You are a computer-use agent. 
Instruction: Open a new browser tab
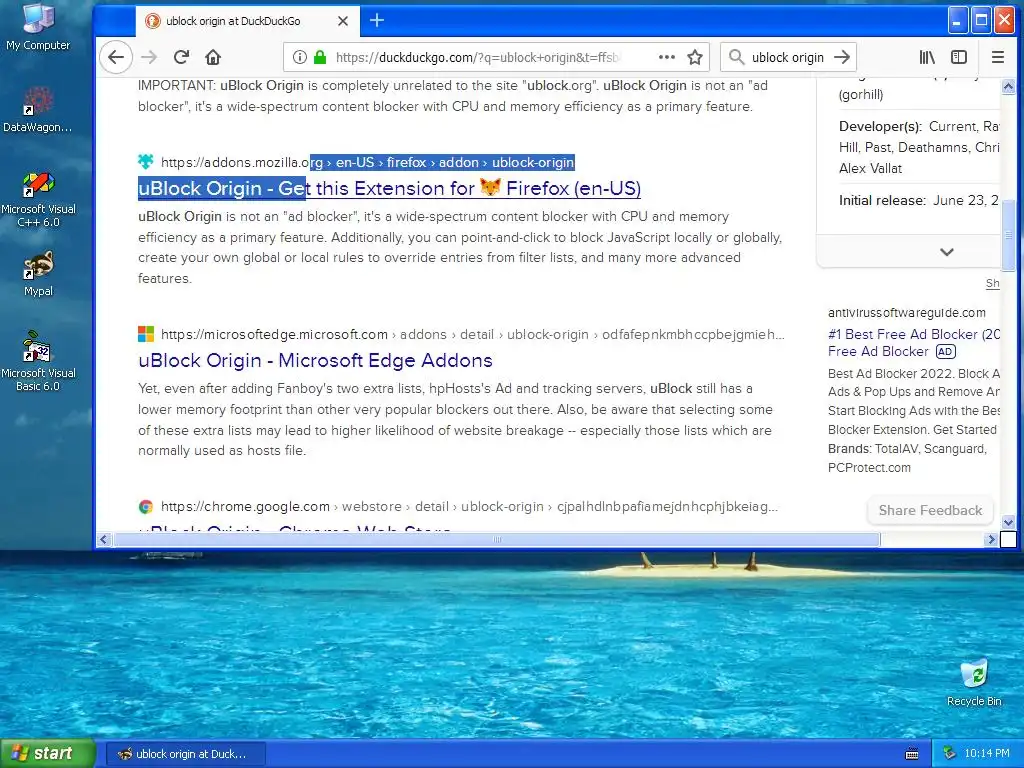(x=377, y=20)
